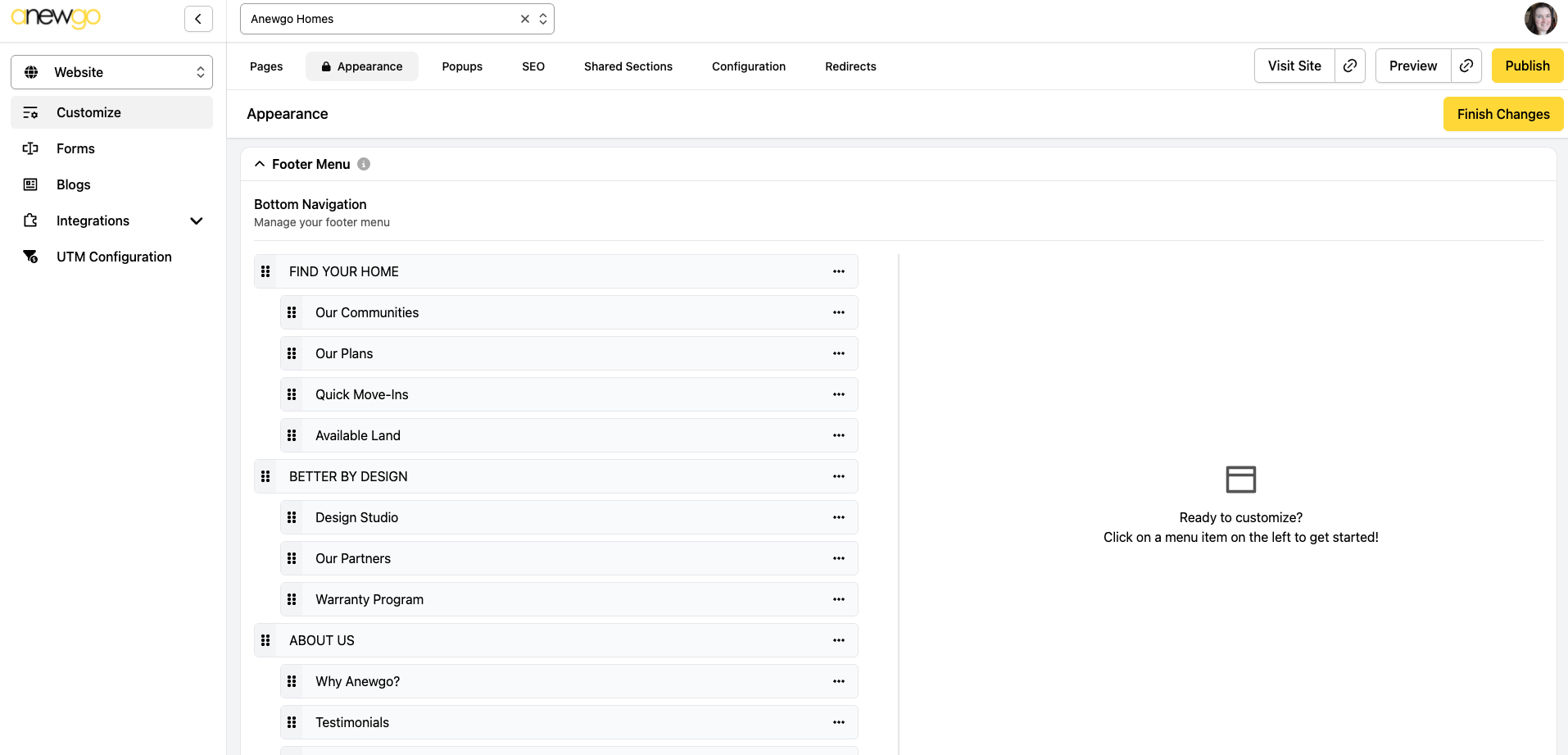Open the Anewgo Homes site selector
This screenshot has height=755, width=1568.
385,19
